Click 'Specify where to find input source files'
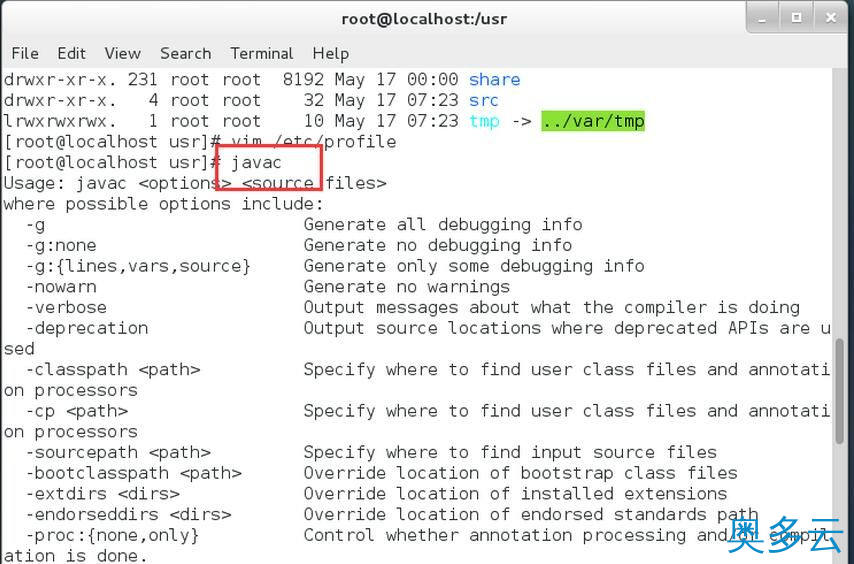854x564 pixels. 510,452
